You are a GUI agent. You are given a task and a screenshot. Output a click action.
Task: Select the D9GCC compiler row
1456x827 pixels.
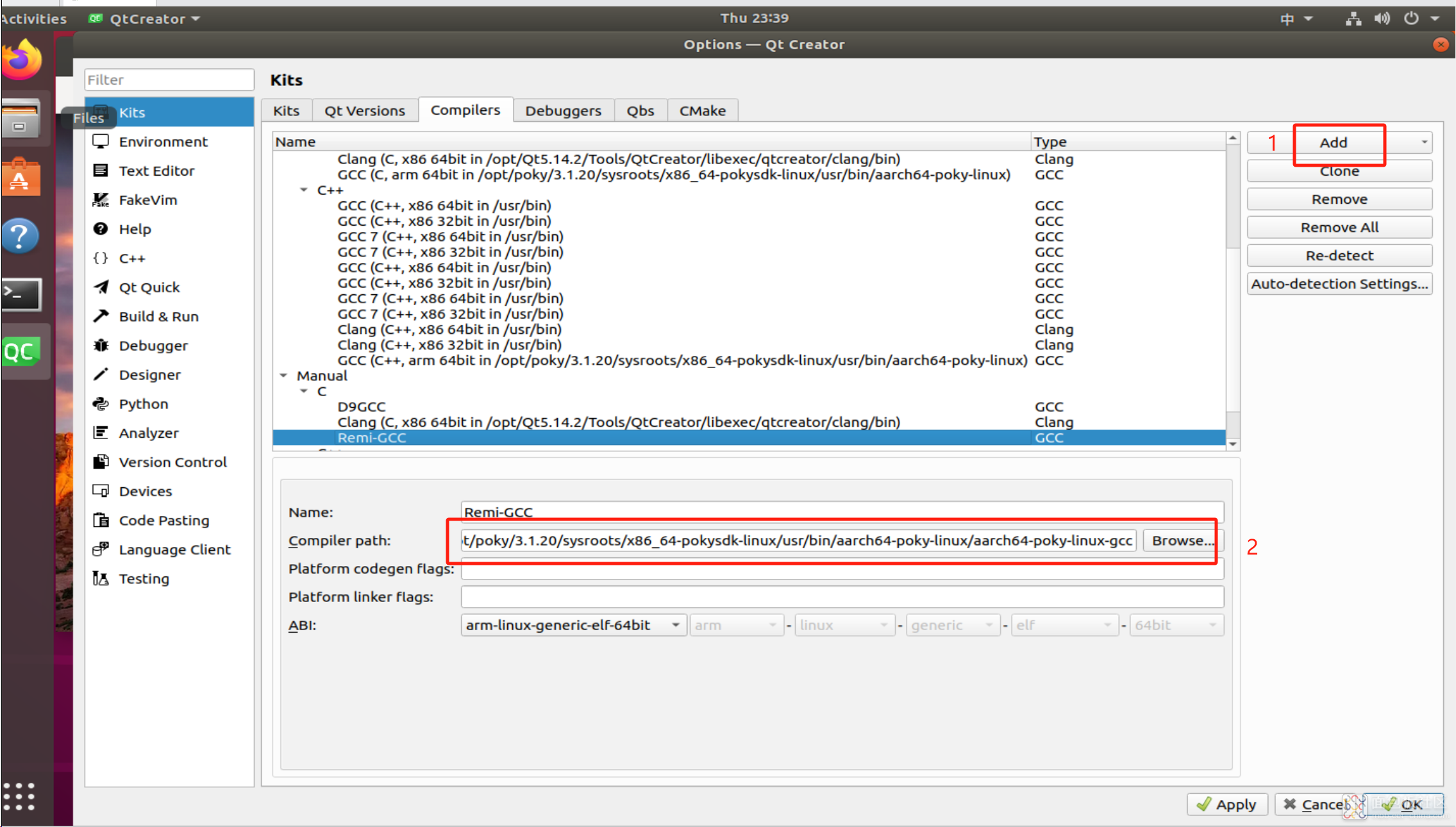click(x=749, y=406)
